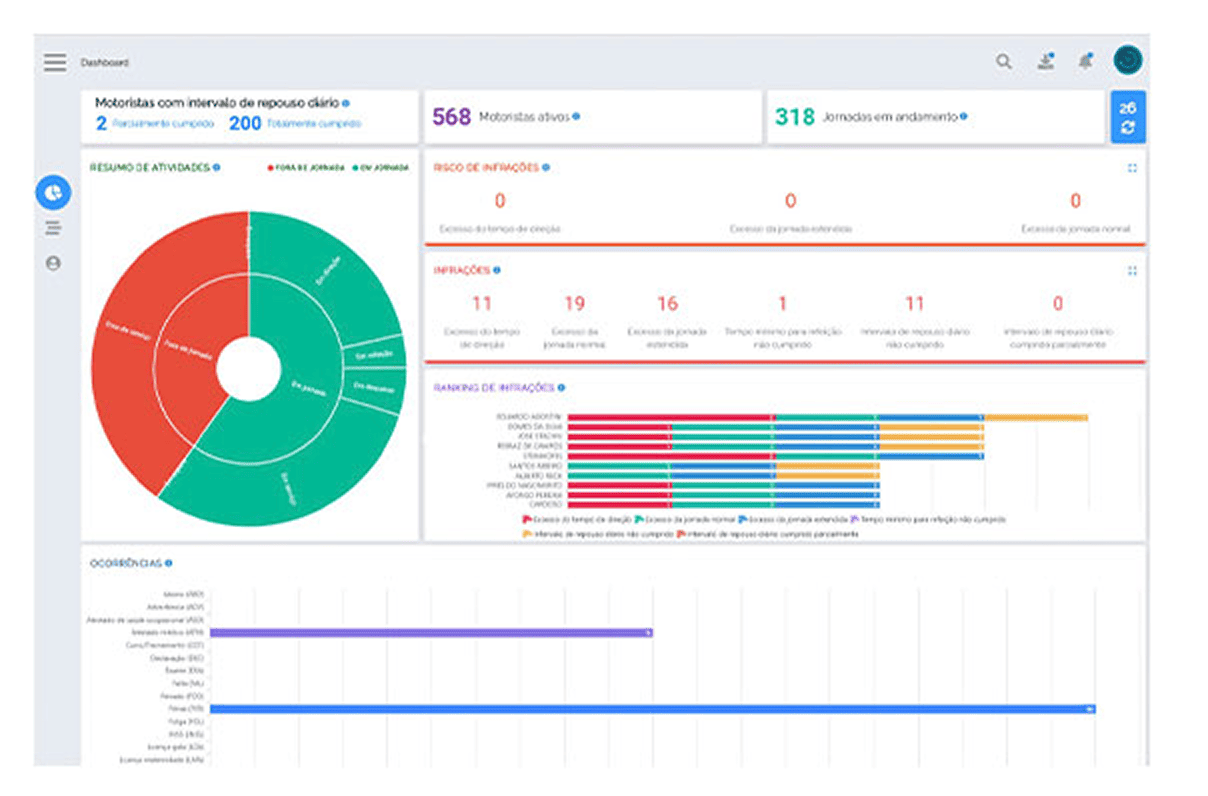This screenshot has height=796, width=1208.
Task: Toggle Em Jornada legend in activities chart
Action: tap(381, 168)
